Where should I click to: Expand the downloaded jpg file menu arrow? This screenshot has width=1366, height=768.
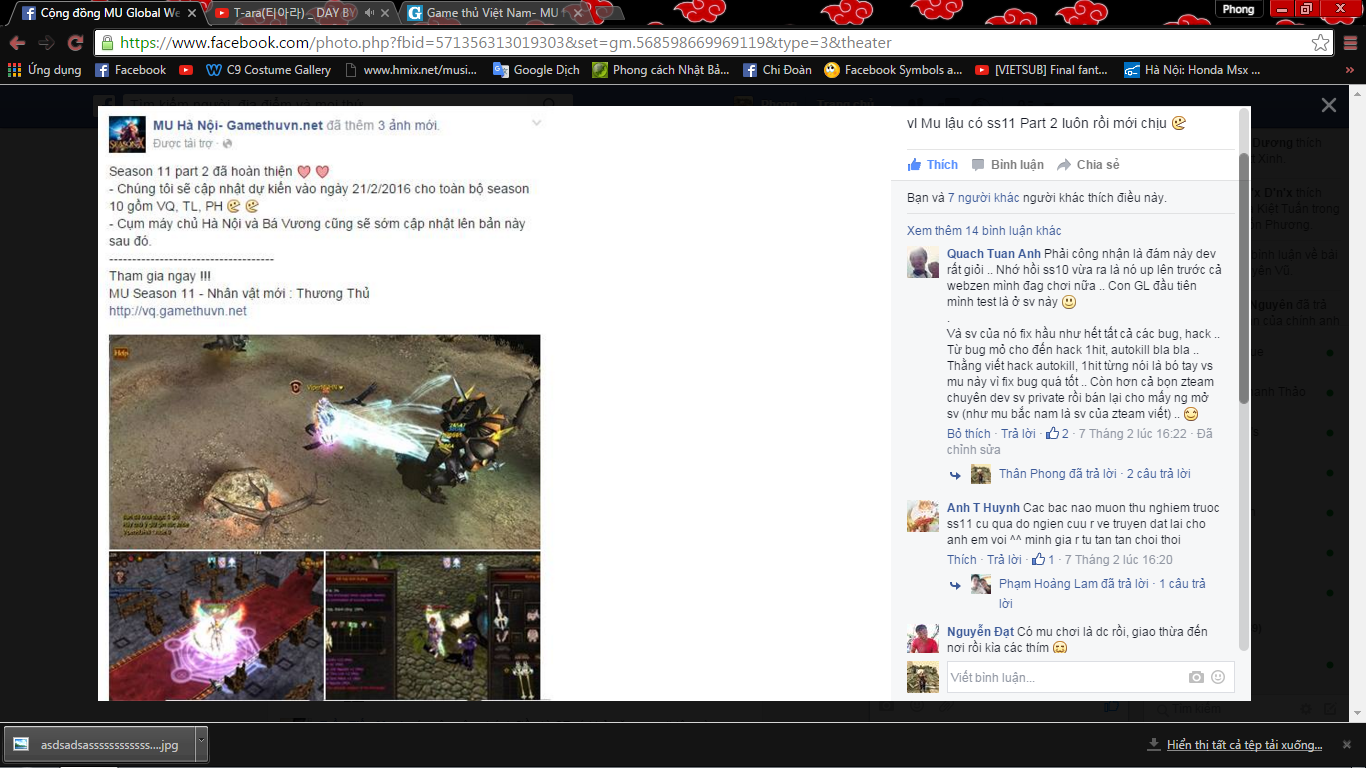click(x=201, y=744)
